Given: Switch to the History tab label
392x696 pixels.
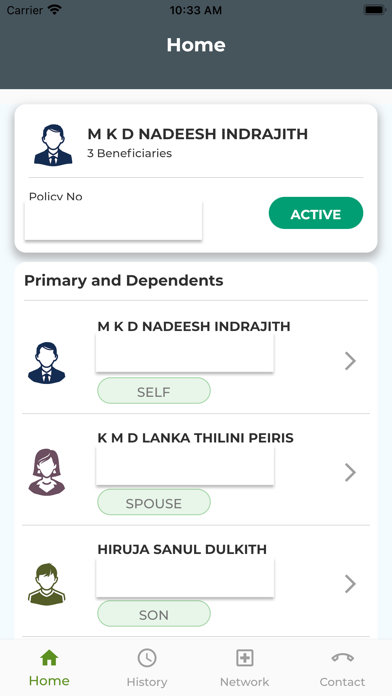Looking at the screenshot, I should tap(147, 682).
